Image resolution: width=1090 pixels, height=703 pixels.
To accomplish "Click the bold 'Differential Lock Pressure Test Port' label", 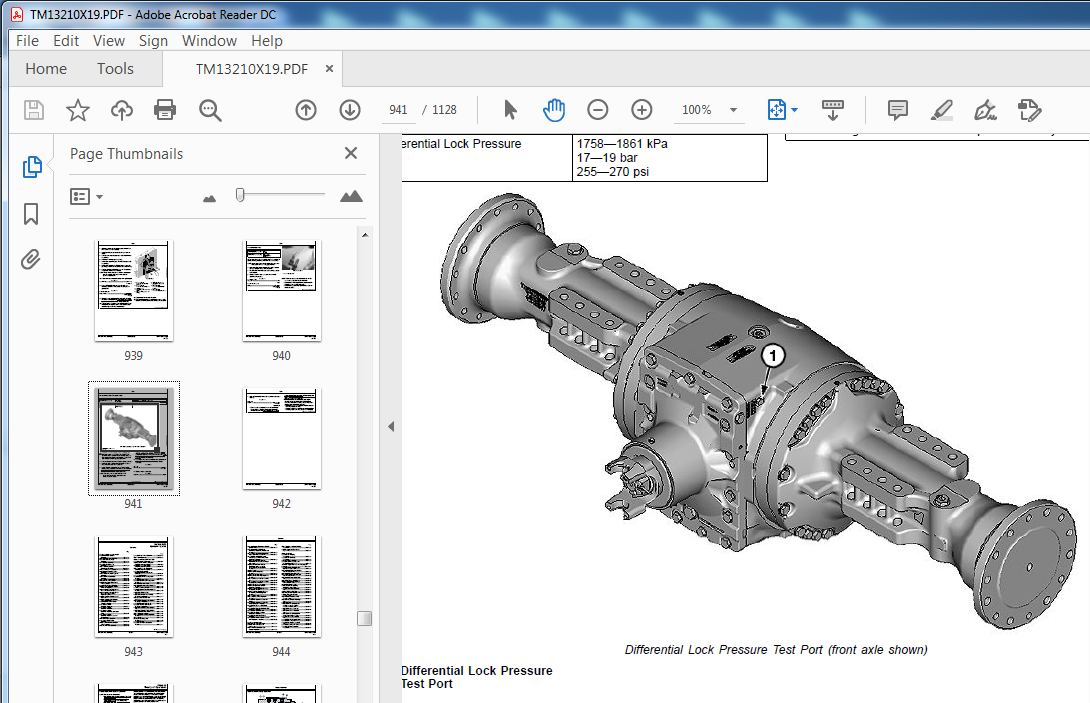I will (477, 677).
